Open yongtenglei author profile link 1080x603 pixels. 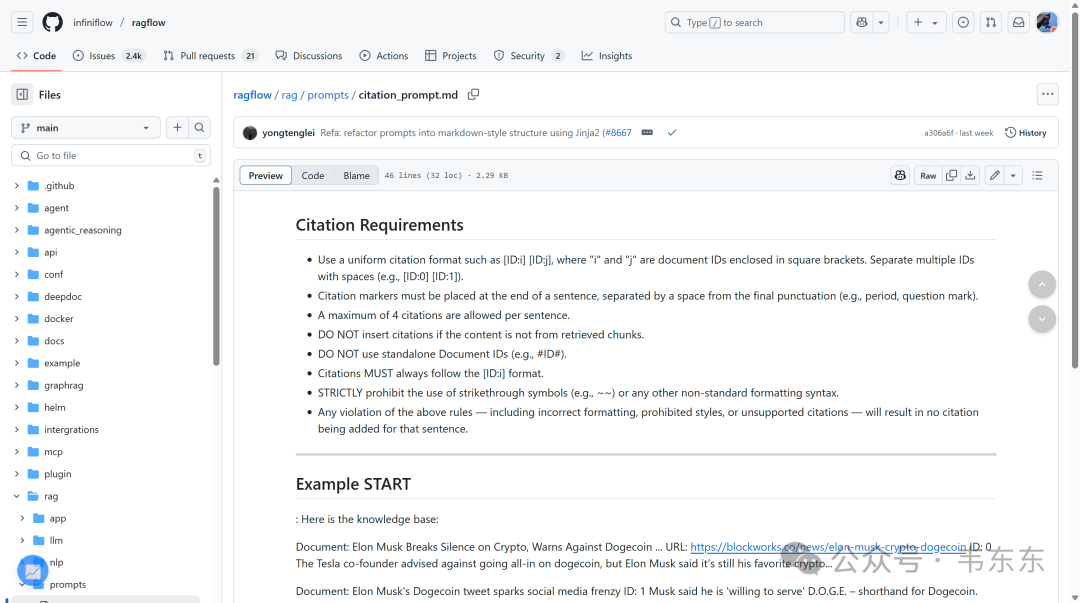coord(288,133)
